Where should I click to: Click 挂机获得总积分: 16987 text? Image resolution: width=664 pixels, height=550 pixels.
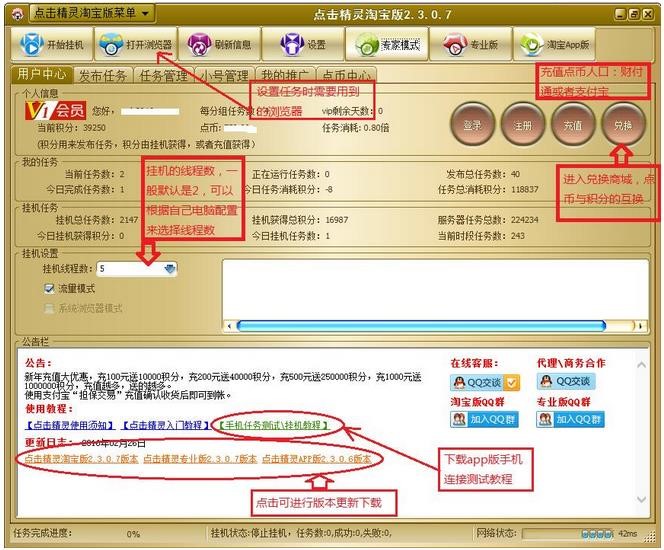pos(300,220)
